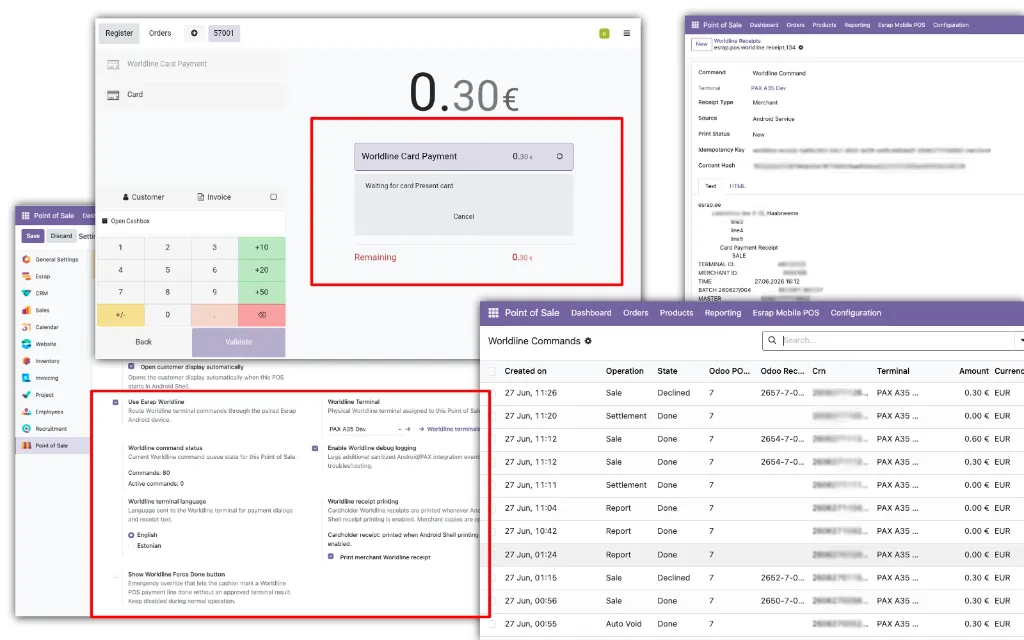
Task: Select English terminal language radio
Action: pyautogui.click(x=131, y=535)
